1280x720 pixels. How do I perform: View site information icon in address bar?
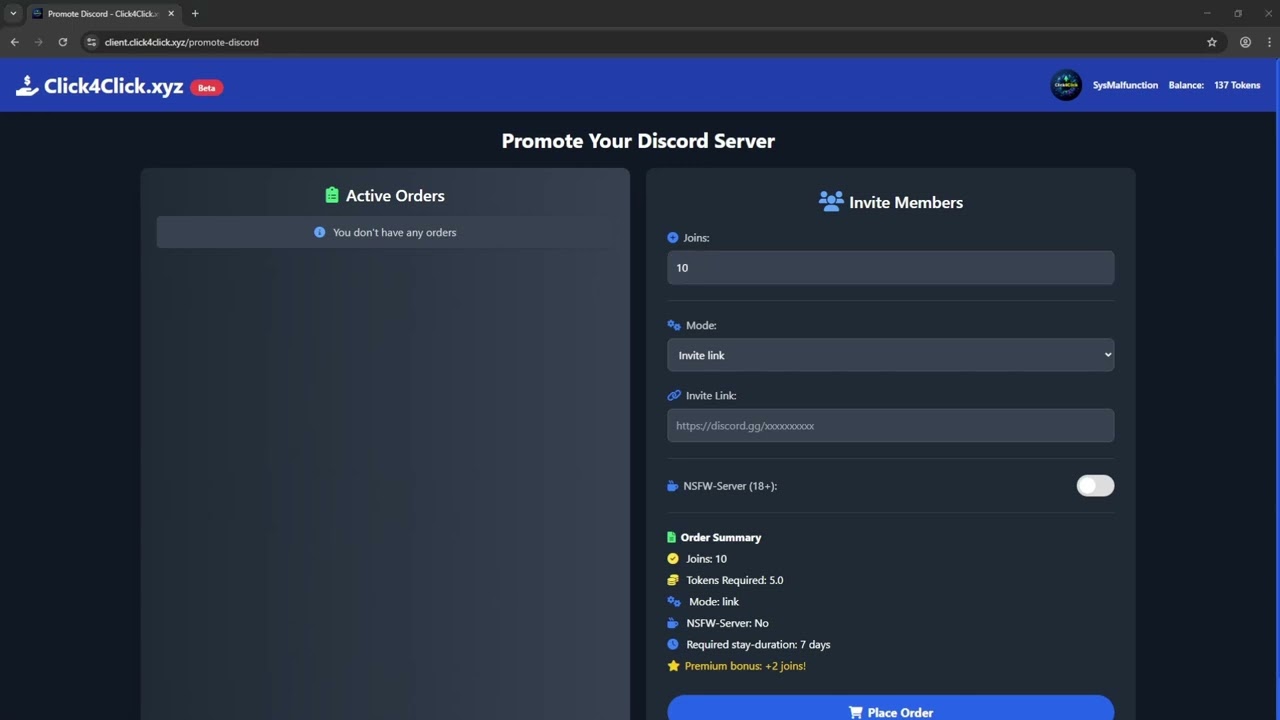click(x=91, y=42)
